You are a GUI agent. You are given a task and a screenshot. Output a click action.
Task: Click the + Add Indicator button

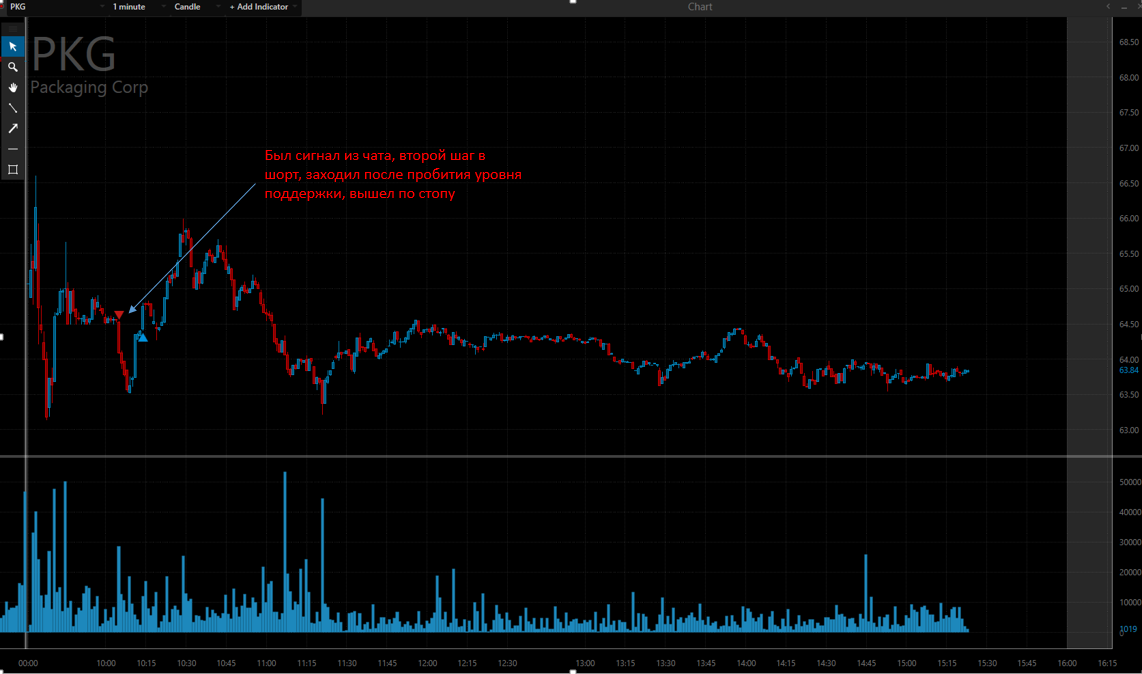coord(259,7)
